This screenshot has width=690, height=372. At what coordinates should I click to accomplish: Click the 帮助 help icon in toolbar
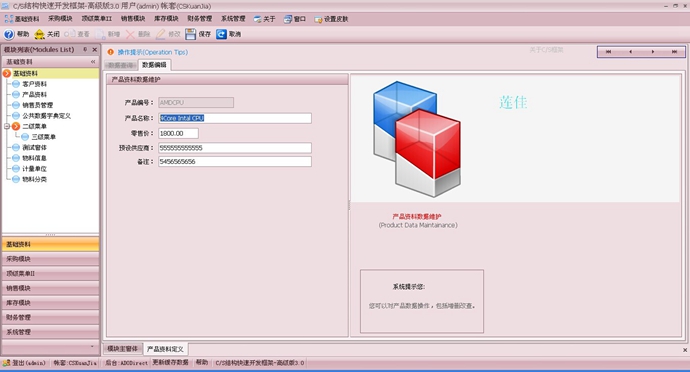(9, 34)
